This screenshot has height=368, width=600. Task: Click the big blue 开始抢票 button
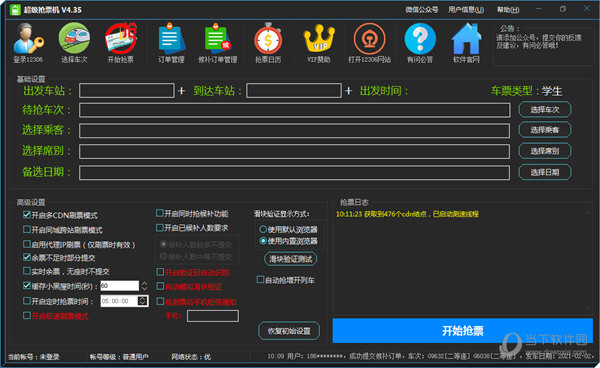click(463, 331)
